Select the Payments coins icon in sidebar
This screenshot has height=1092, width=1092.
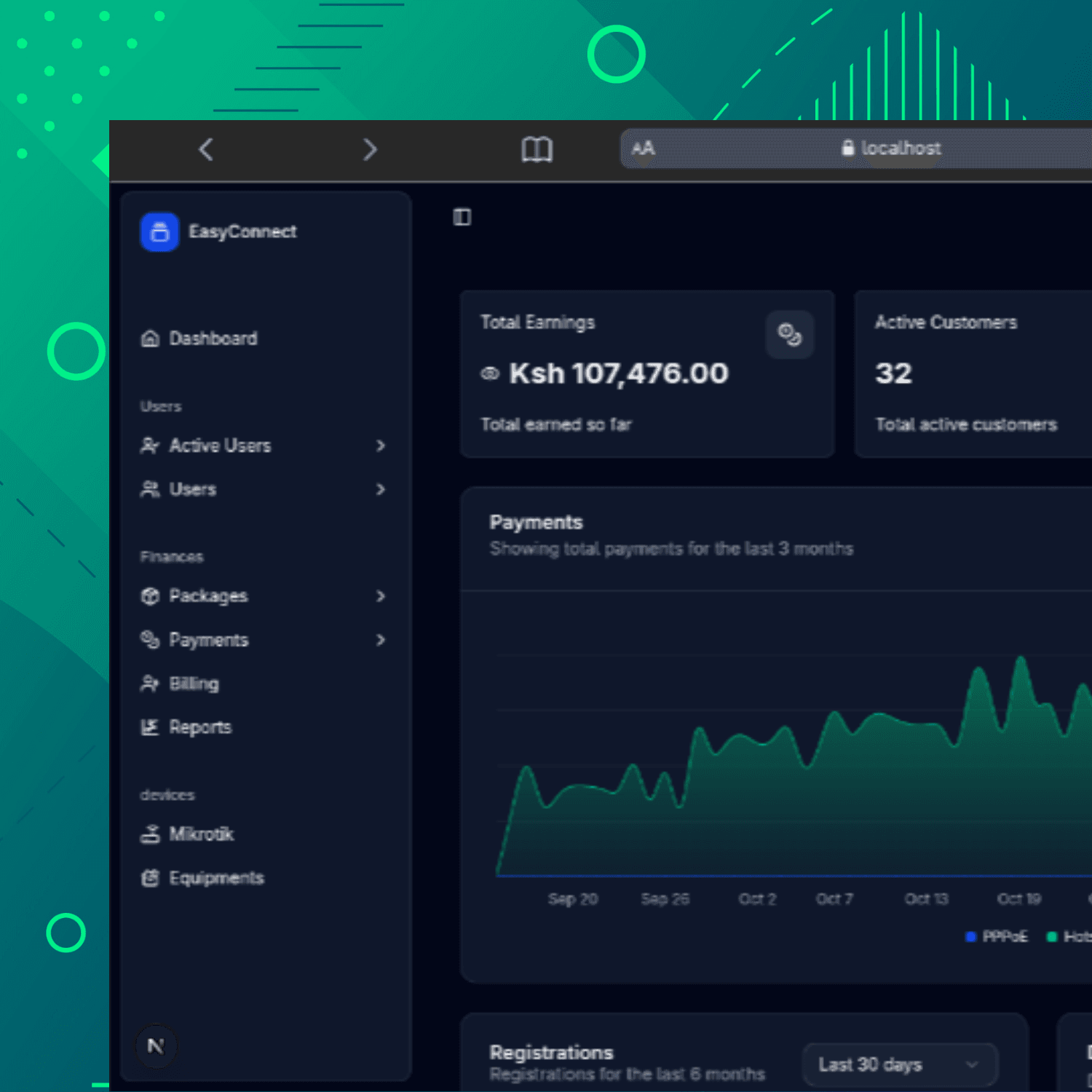pos(150,640)
